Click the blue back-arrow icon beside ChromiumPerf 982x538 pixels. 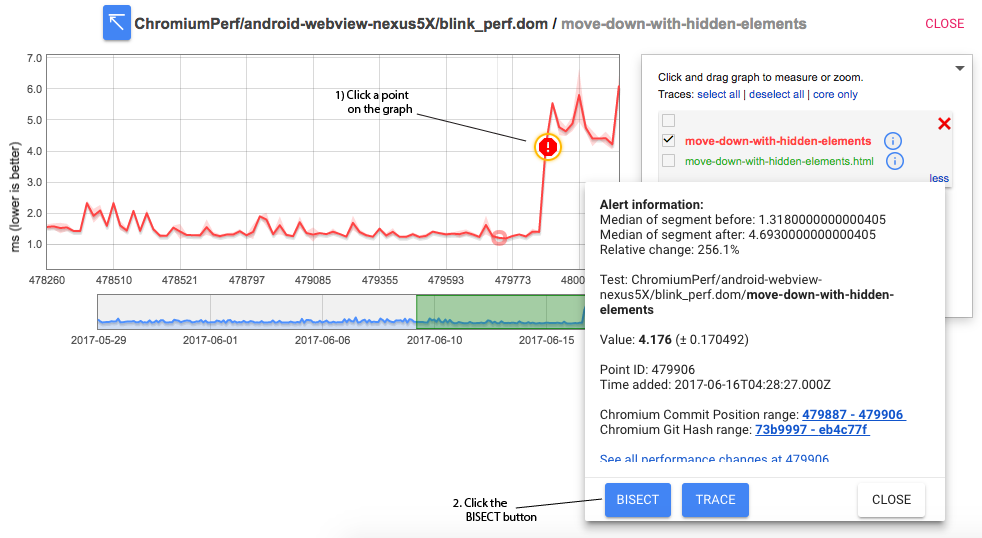(x=117, y=23)
